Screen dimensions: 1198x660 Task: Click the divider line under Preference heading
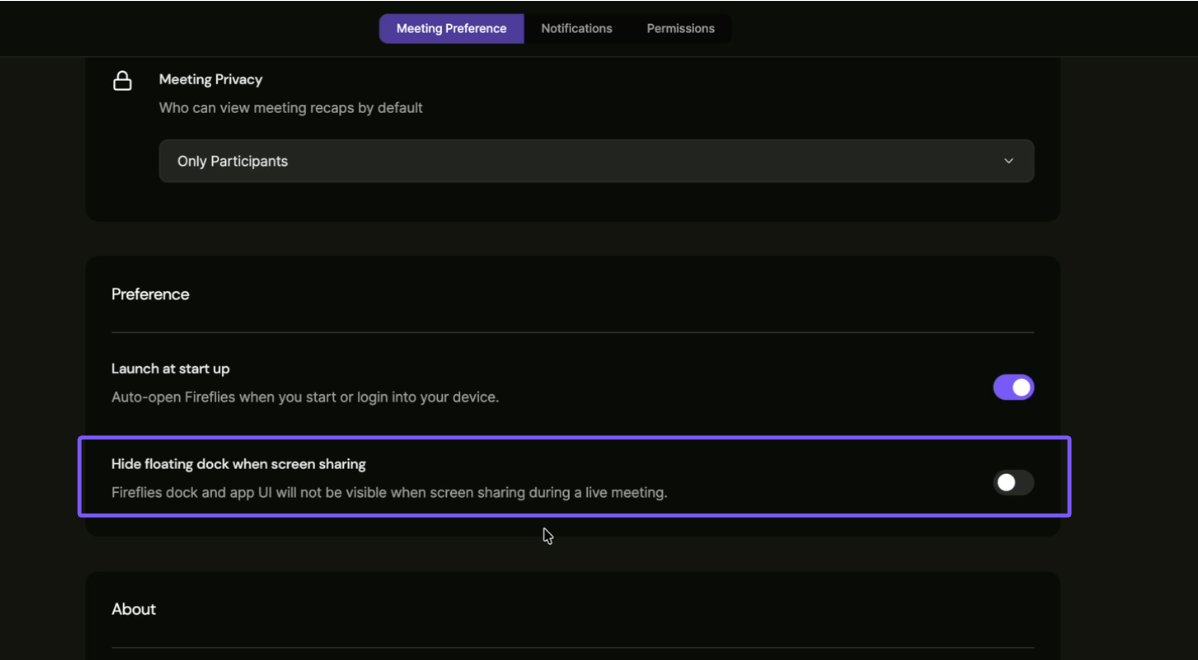coord(572,332)
